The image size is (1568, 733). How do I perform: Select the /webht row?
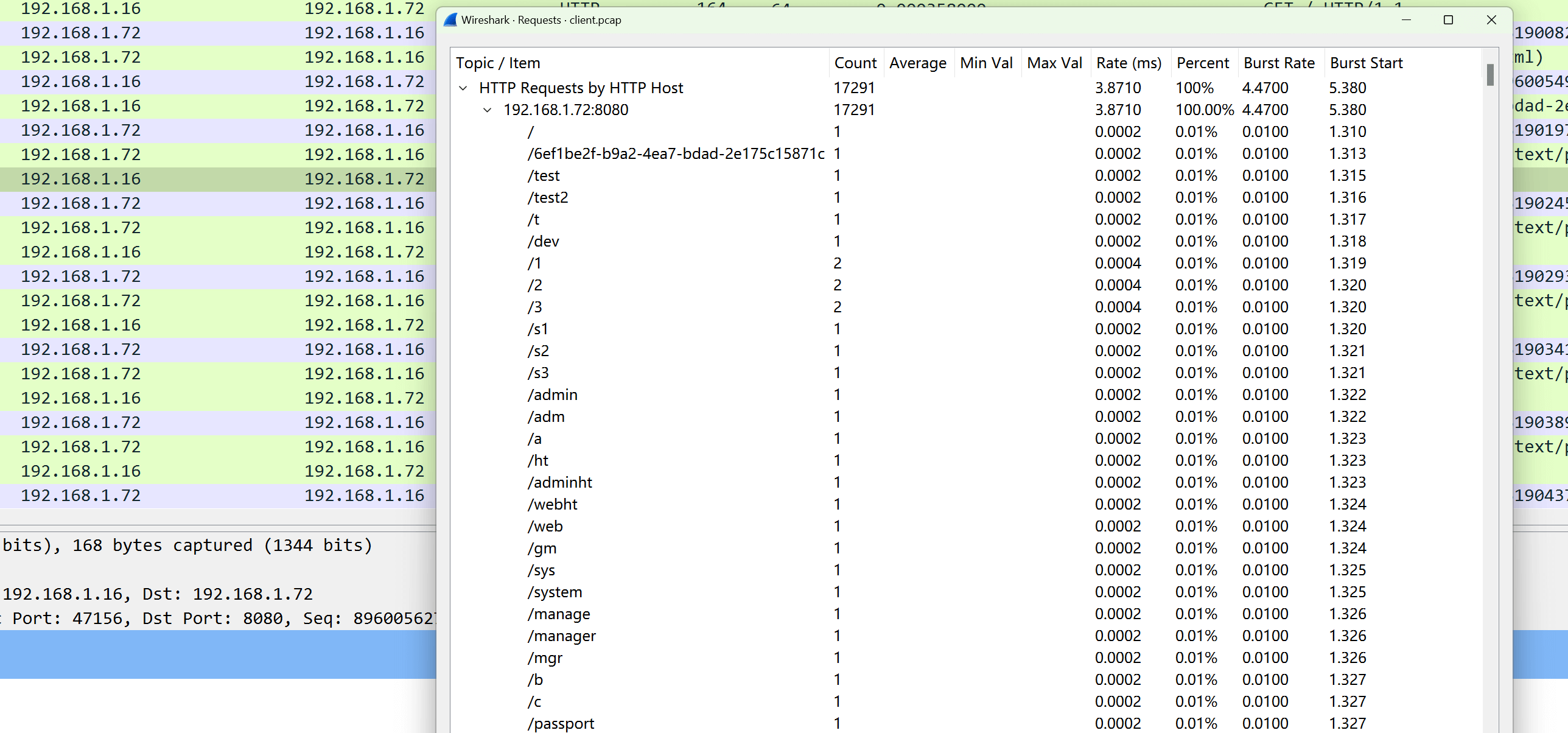[x=968, y=505]
